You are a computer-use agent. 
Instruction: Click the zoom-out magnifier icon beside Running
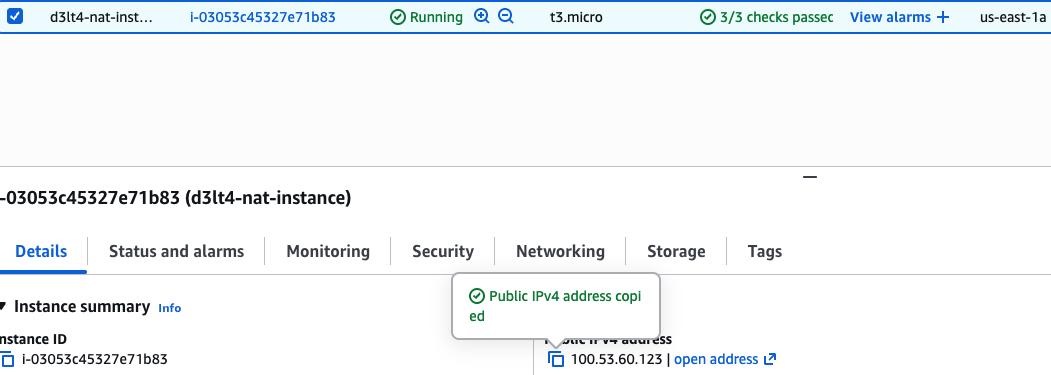tap(505, 17)
